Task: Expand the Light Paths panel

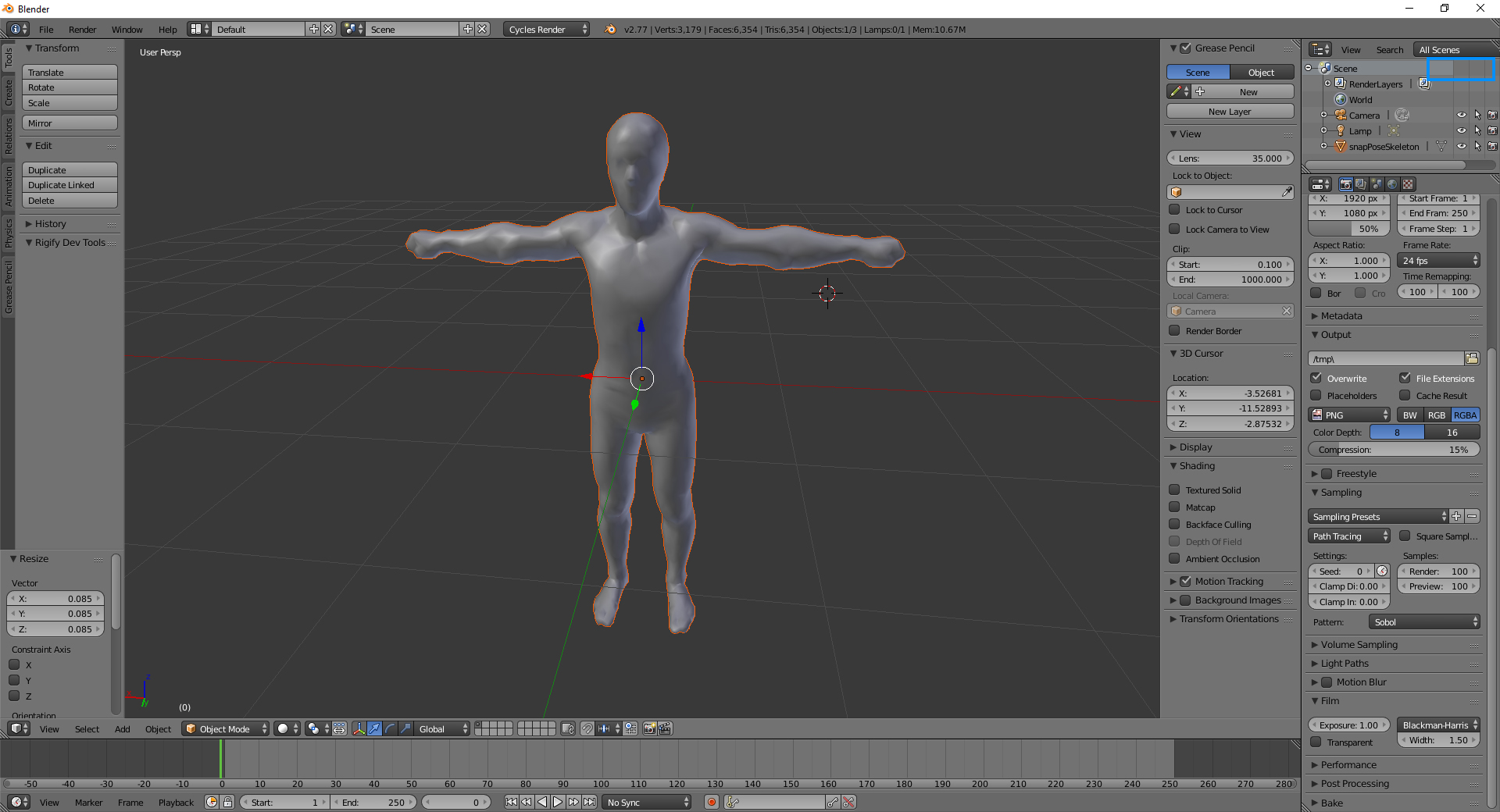Action: pos(1344,663)
